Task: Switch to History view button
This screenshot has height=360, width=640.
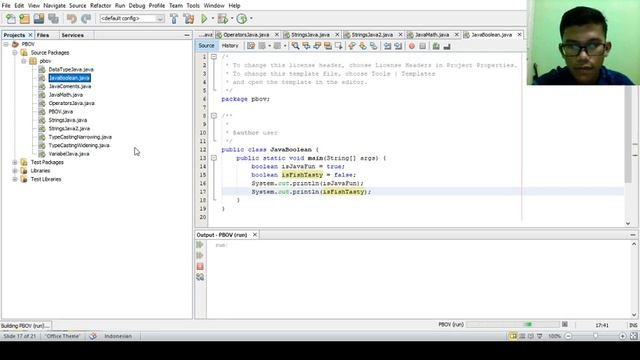Action: pyautogui.click(x=230, y=46)
